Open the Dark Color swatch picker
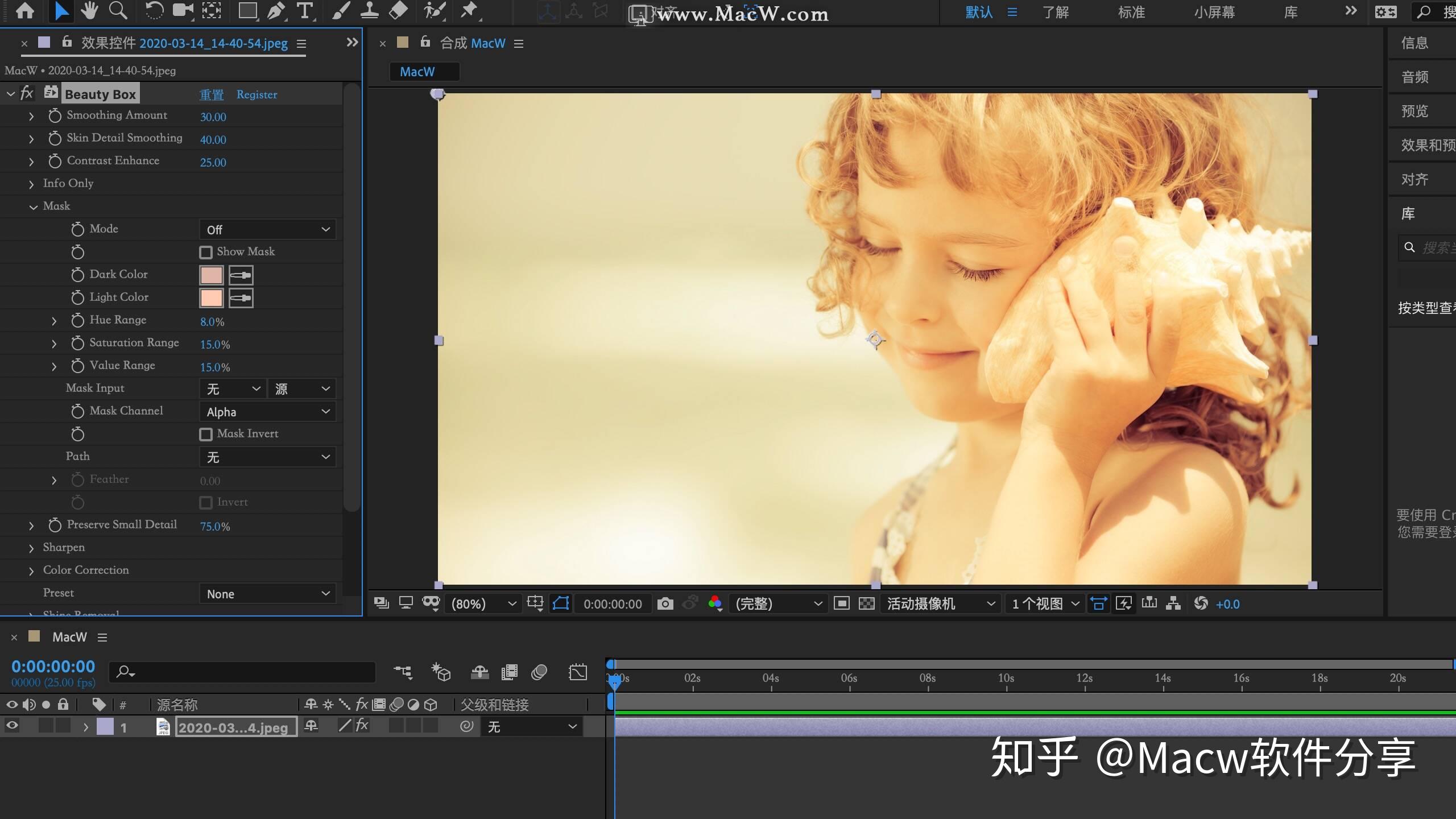The image size is (1456, 819). 211,274
